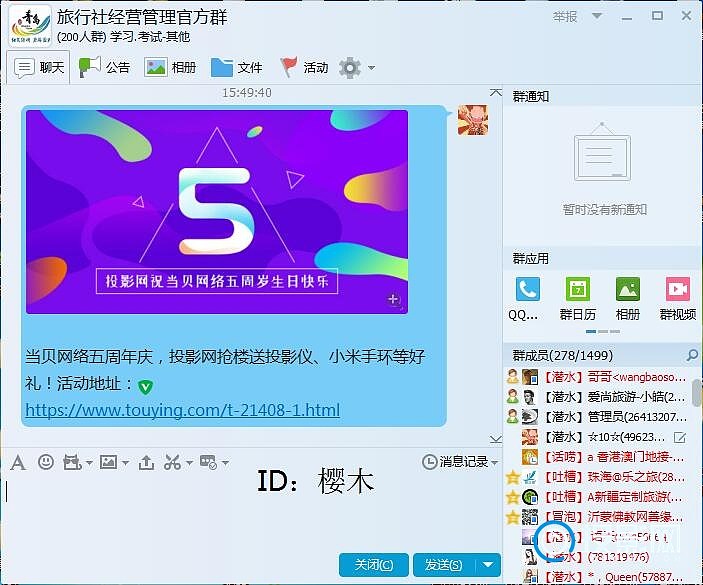
Task: Click the group settings gear icon
Action: click(350, 68)
